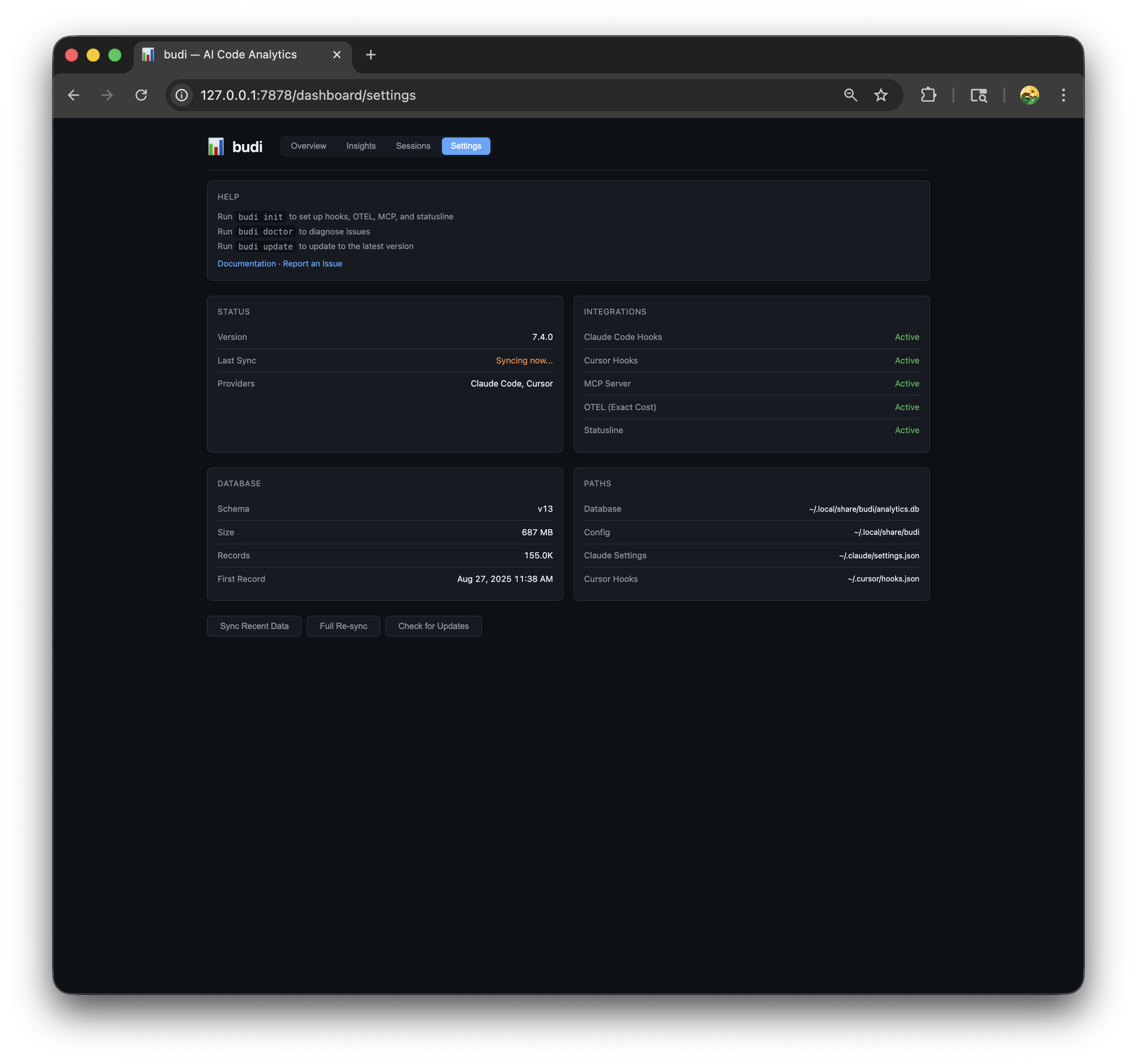Close the budi AI Code Analytics tab
The width and height of the screenshot is (1137, 1064).
(337, 55)
